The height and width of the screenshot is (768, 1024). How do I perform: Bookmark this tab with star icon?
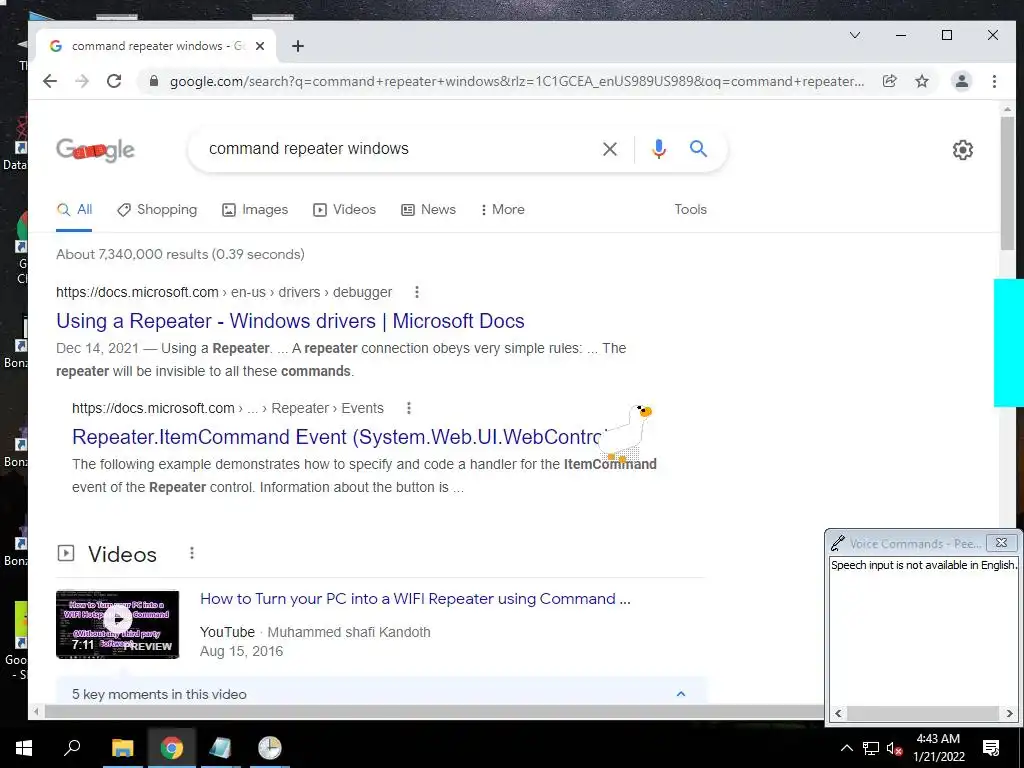[x=921, y=81]
